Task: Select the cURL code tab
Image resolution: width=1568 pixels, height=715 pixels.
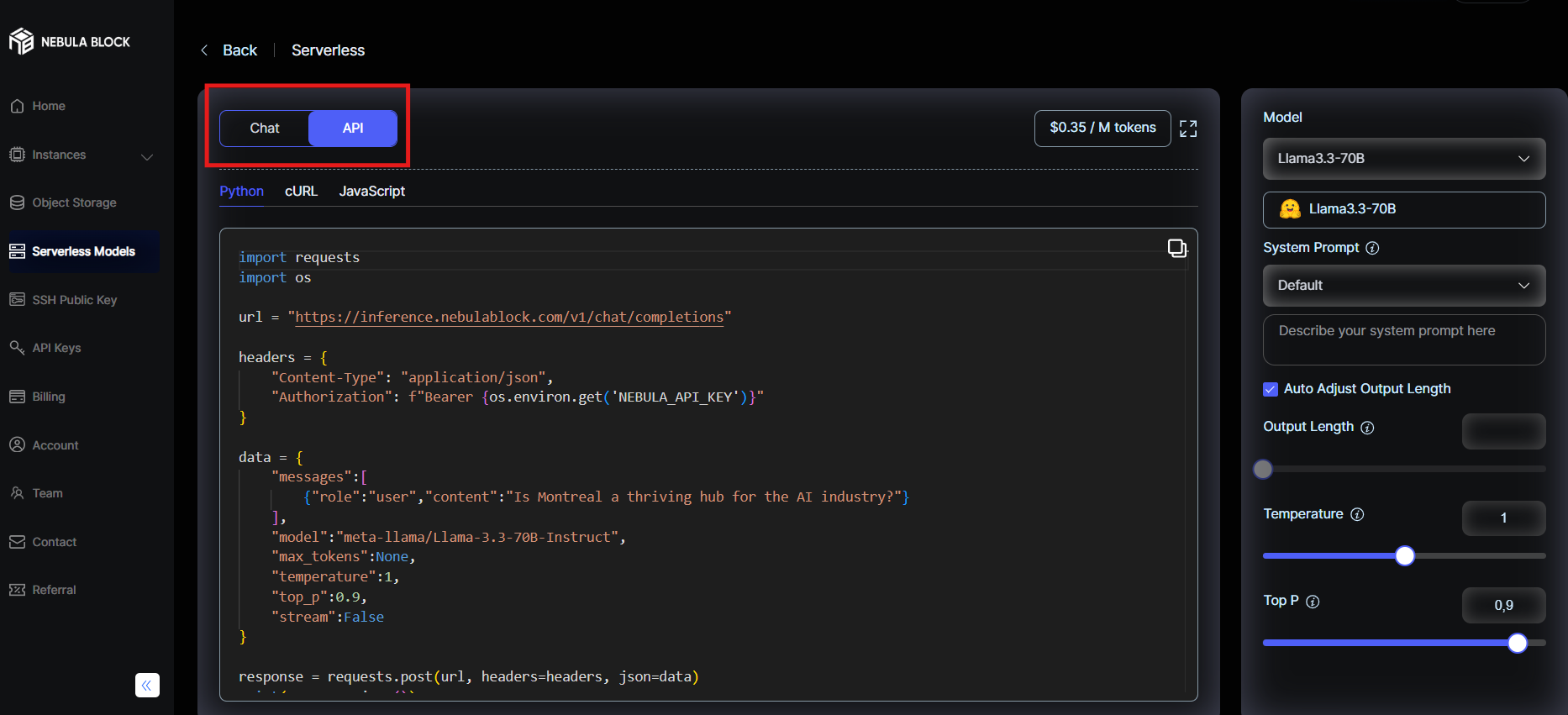Action: click(x=301, y=192)
